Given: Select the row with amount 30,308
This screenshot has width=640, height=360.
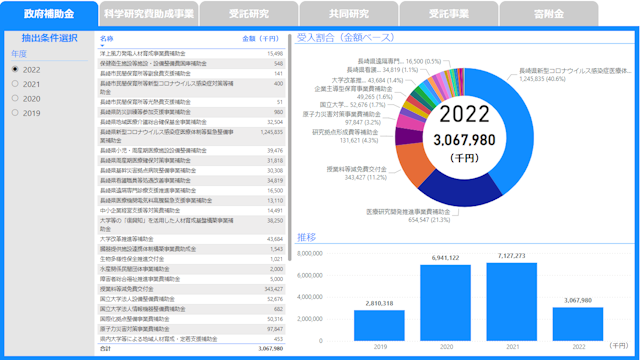Looking at the screenshot, I should coord(191,171).
